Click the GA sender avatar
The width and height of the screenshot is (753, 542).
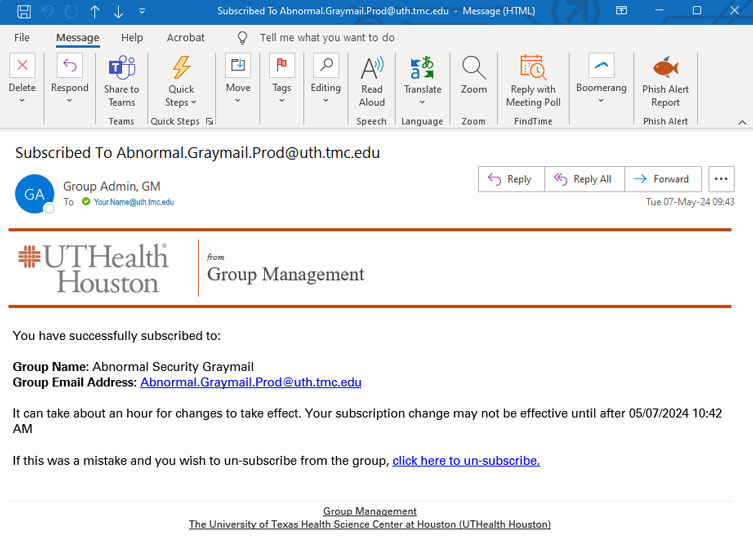(35, 193)
